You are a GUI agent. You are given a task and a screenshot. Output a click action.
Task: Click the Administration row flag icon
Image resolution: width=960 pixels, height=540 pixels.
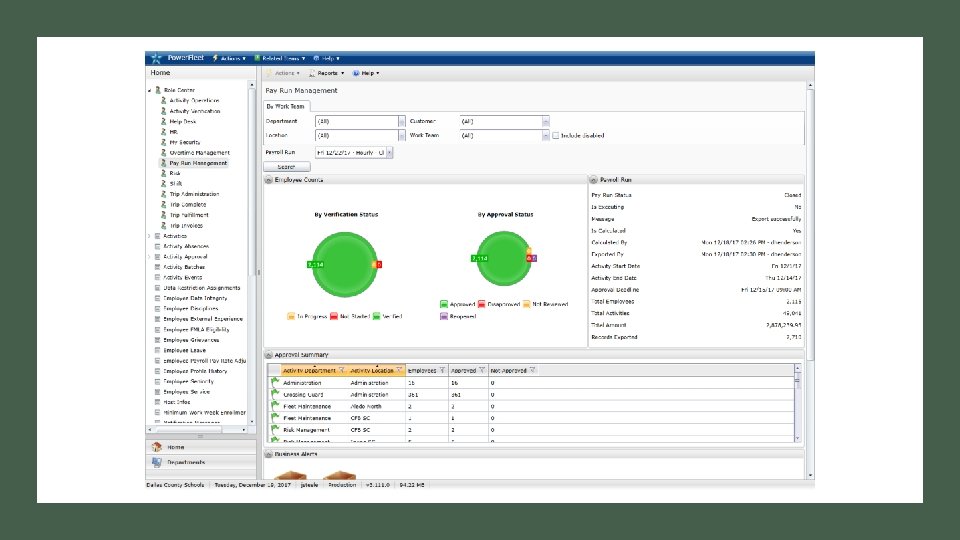pos(275,382)
